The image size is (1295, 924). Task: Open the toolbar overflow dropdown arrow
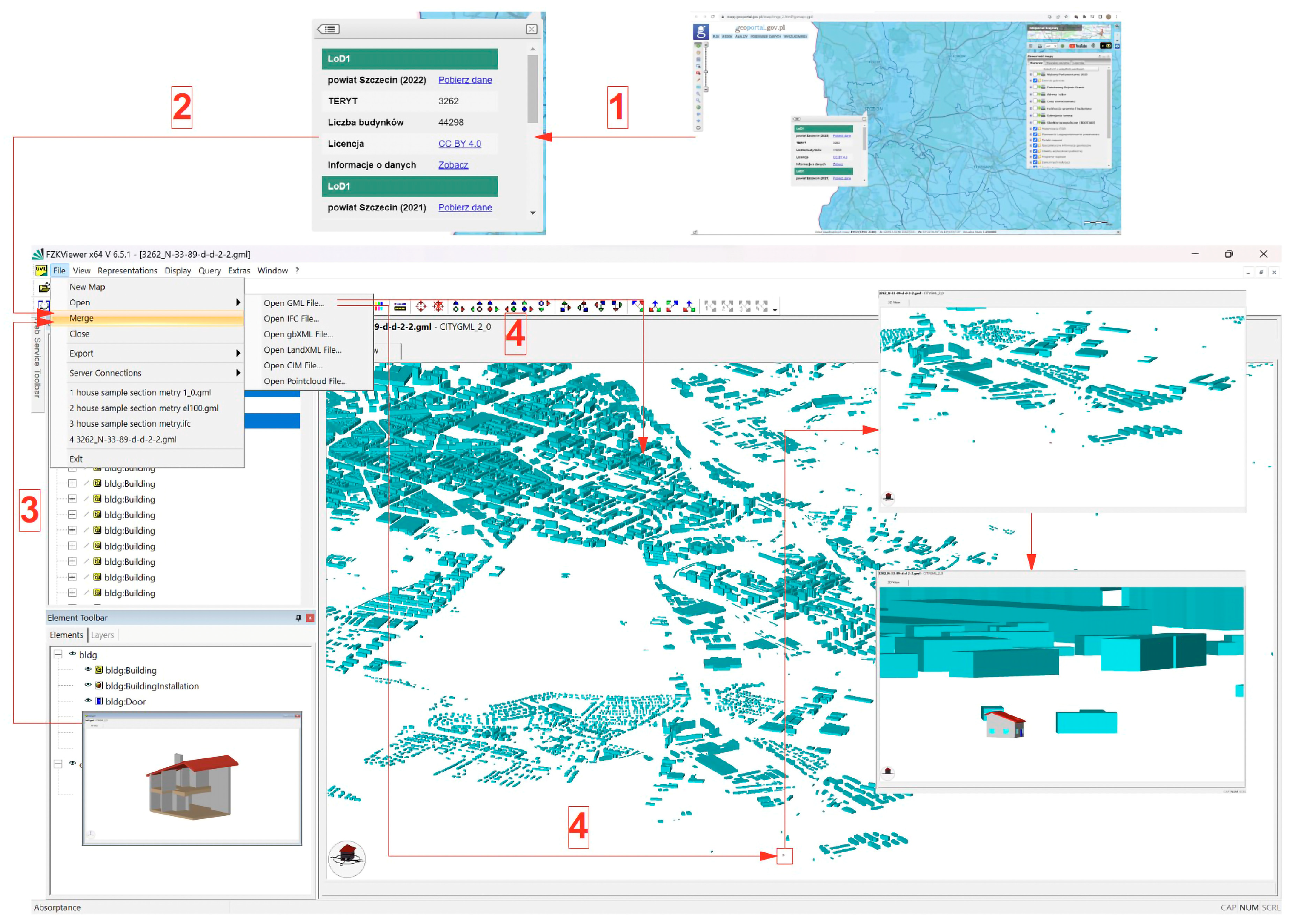pyautogui.click(x=775, y=310)
